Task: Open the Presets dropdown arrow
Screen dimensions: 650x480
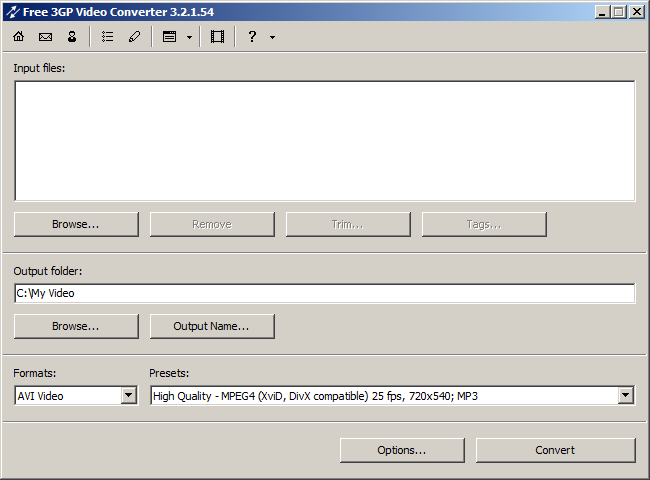Action: click(626, 395)
